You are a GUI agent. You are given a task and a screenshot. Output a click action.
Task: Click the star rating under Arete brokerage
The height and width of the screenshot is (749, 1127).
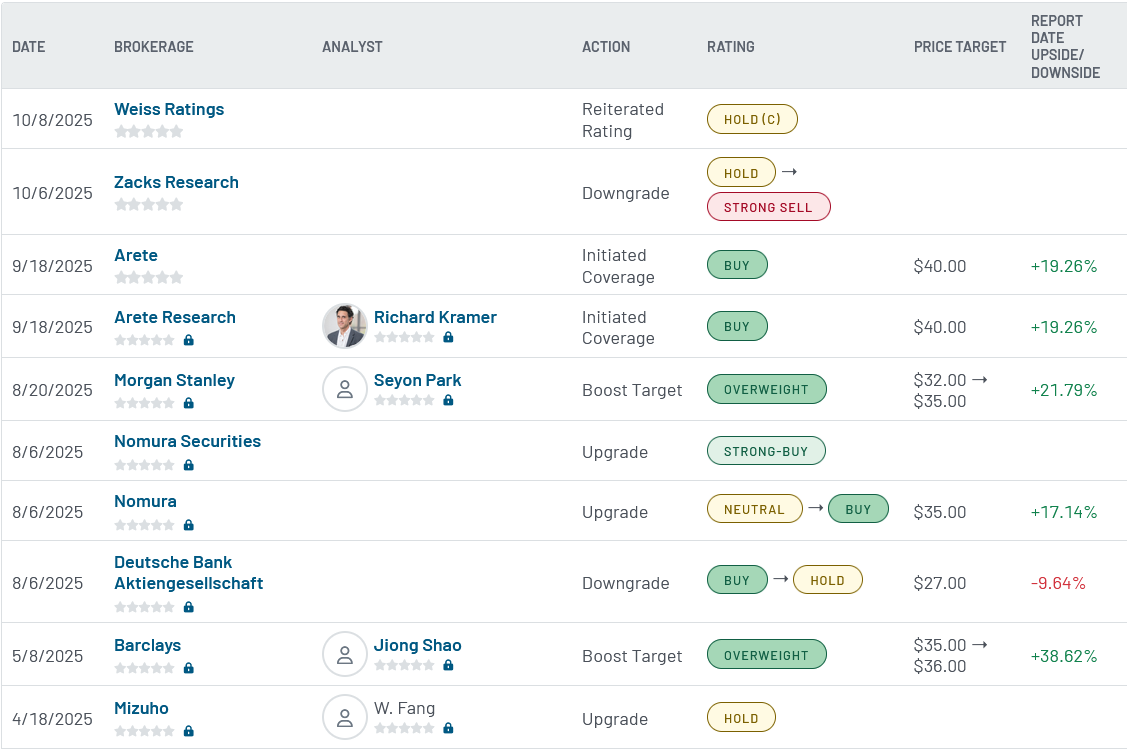[x=149, y=277]
